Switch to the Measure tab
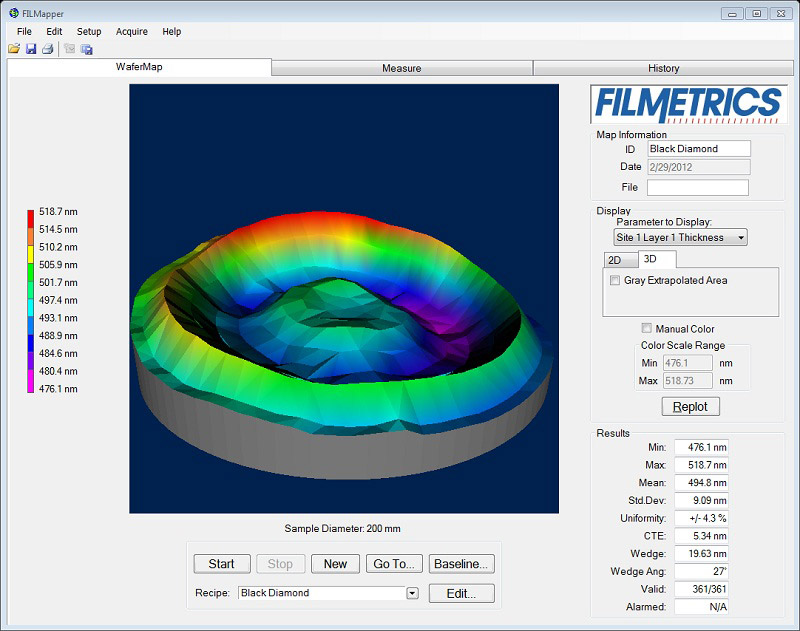The image size is (800, 631). (x=401, y=68)
